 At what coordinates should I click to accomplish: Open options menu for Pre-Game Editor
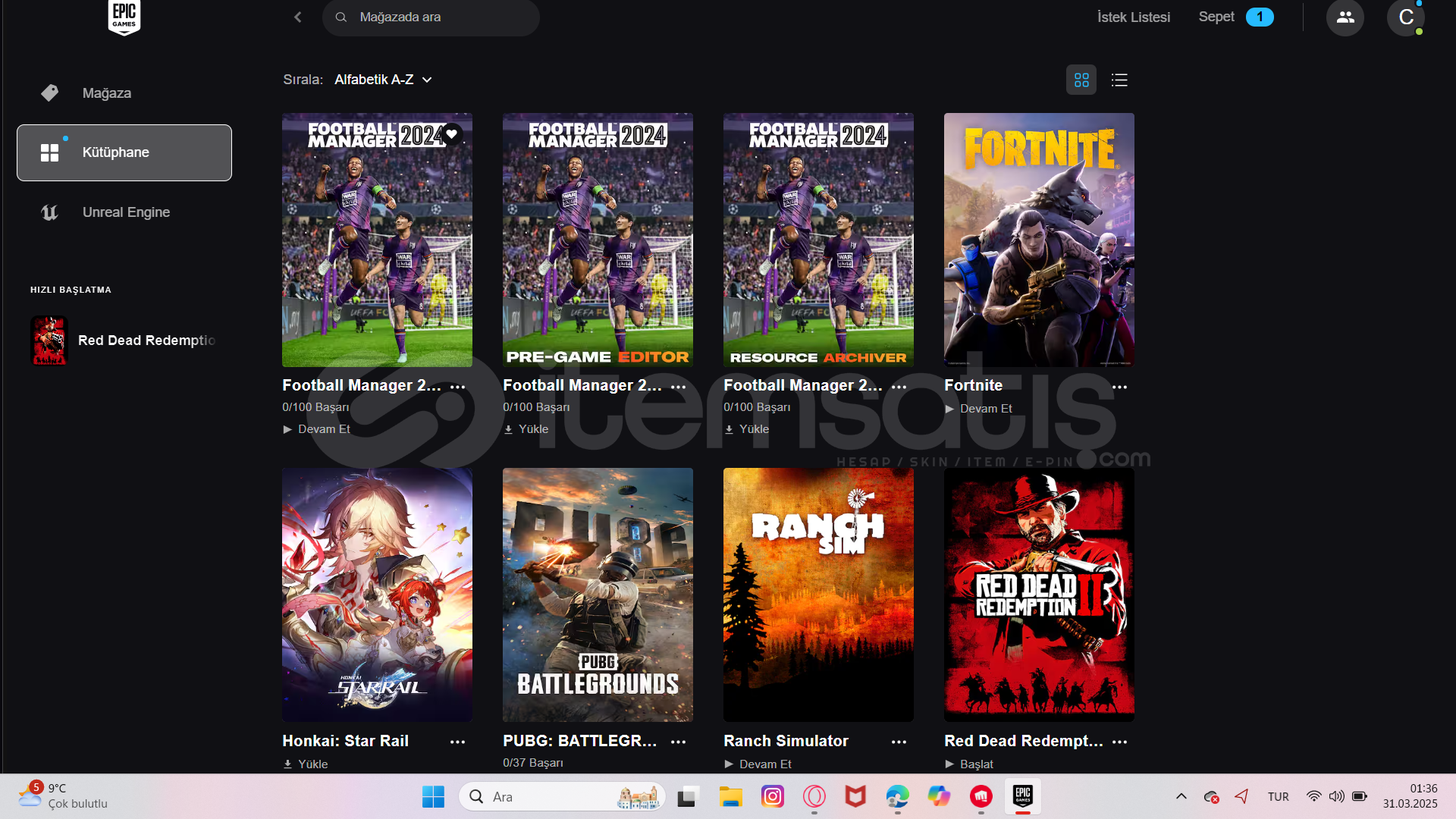point(679,387)
